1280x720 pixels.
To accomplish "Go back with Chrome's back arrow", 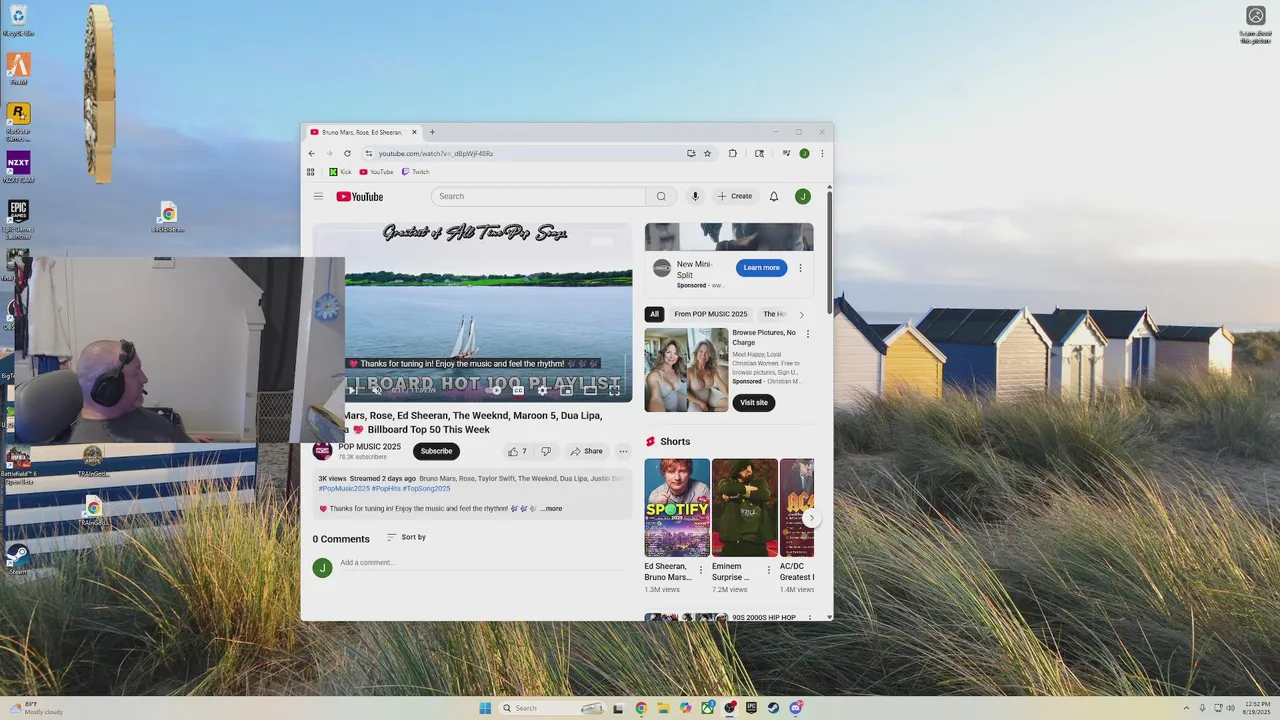I will (311, 153).
